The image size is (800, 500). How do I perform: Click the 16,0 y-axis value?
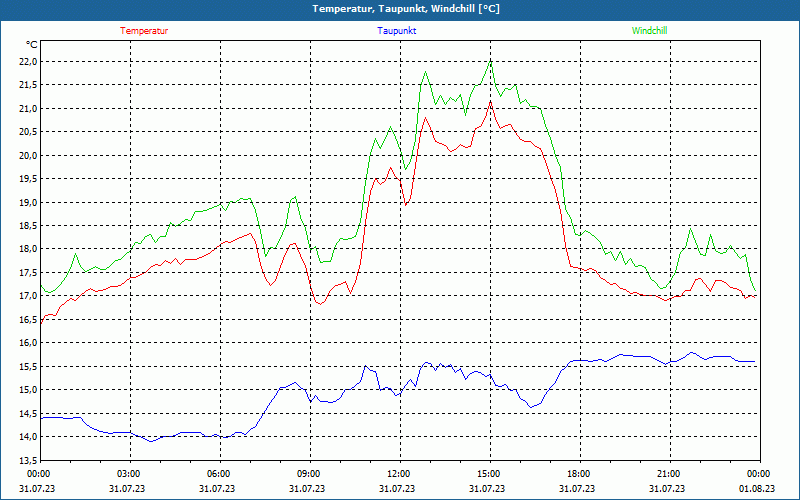point(29,343)
